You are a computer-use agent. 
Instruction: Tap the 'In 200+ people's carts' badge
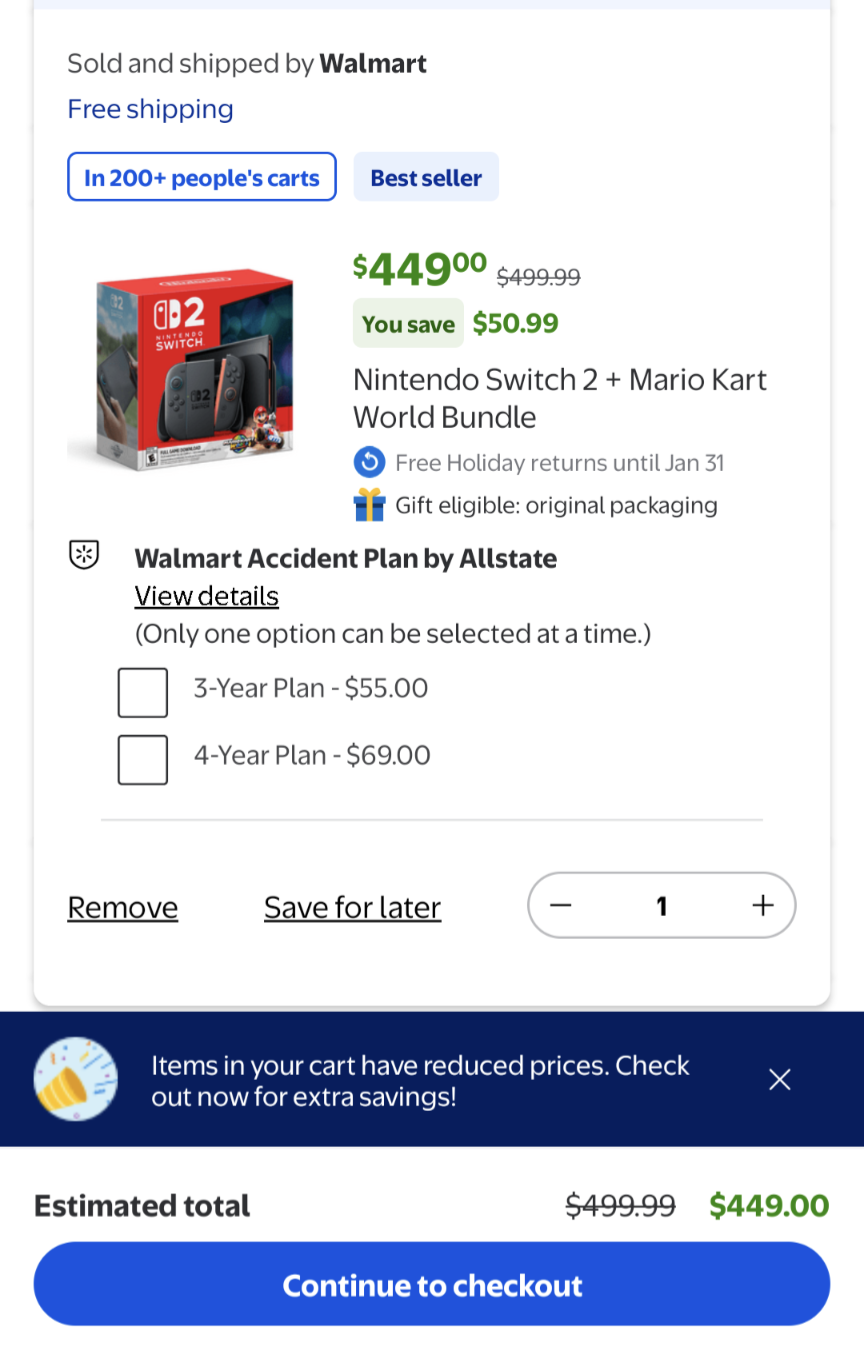[202, 177]
